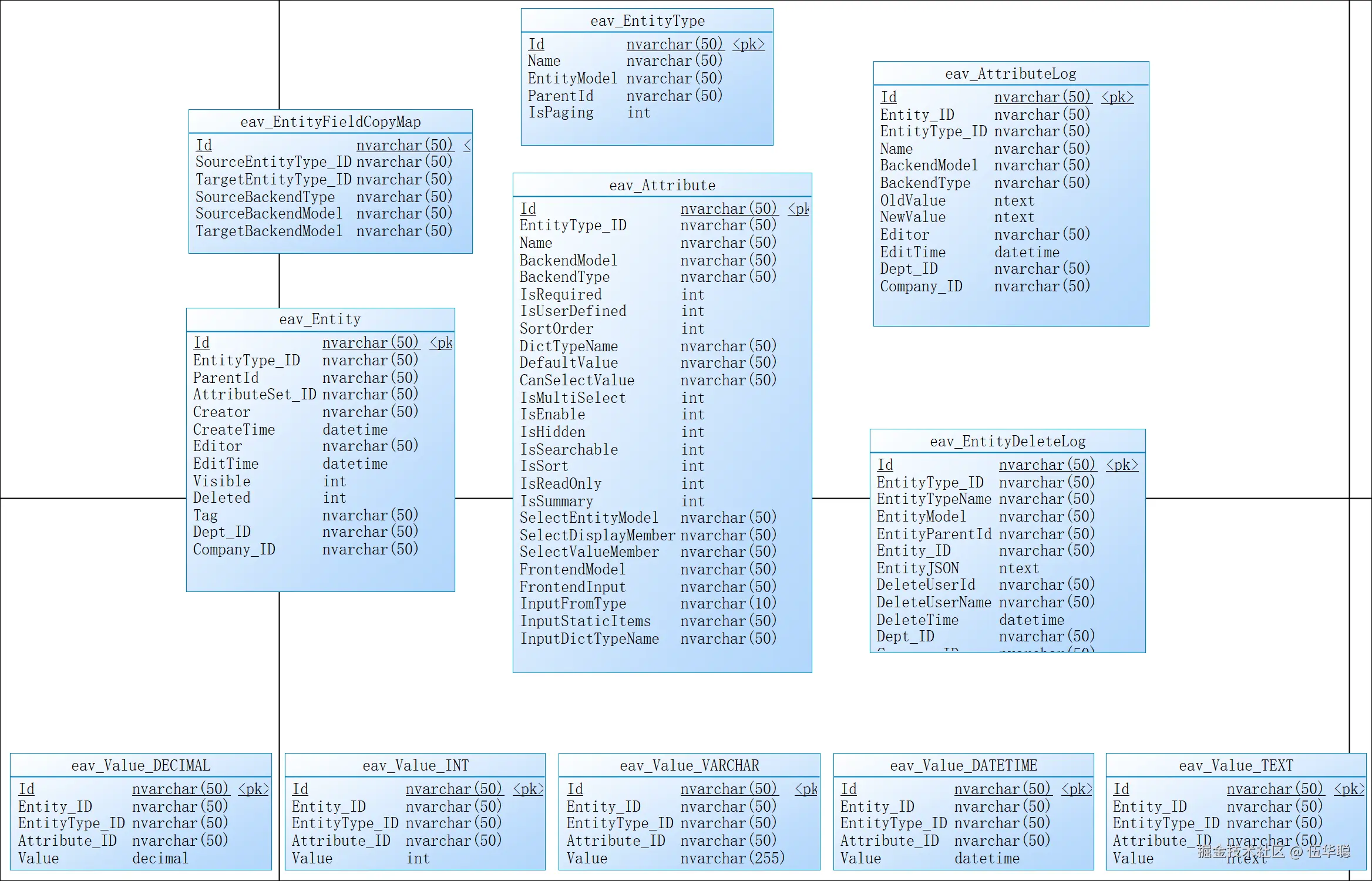1372x881 pixels.
Task: Select the eav_Value_DECIMAL table title
Action: (x=140, y=766)
